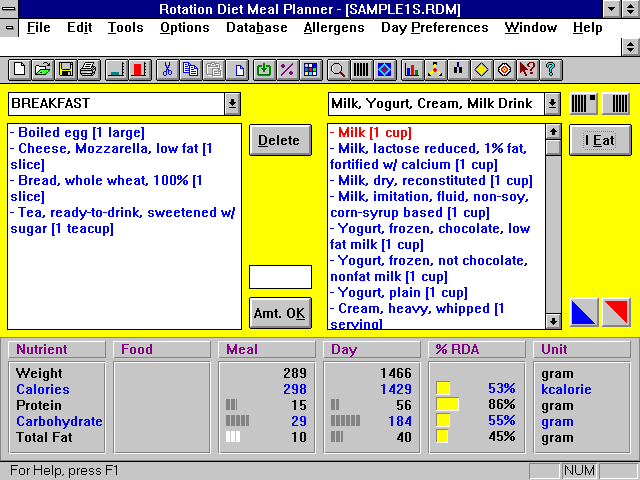The width and height of the screenshot is (640, 480).
Task: Click the scissors Cut icon
Action: pos(167,70)
